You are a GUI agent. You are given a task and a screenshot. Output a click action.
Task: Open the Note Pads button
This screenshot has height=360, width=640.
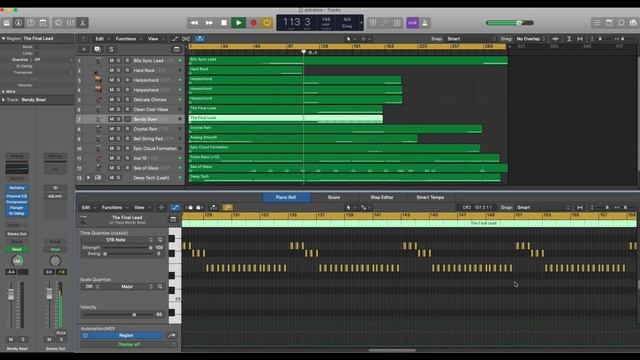pyautogui.click(x=609, y=23)
